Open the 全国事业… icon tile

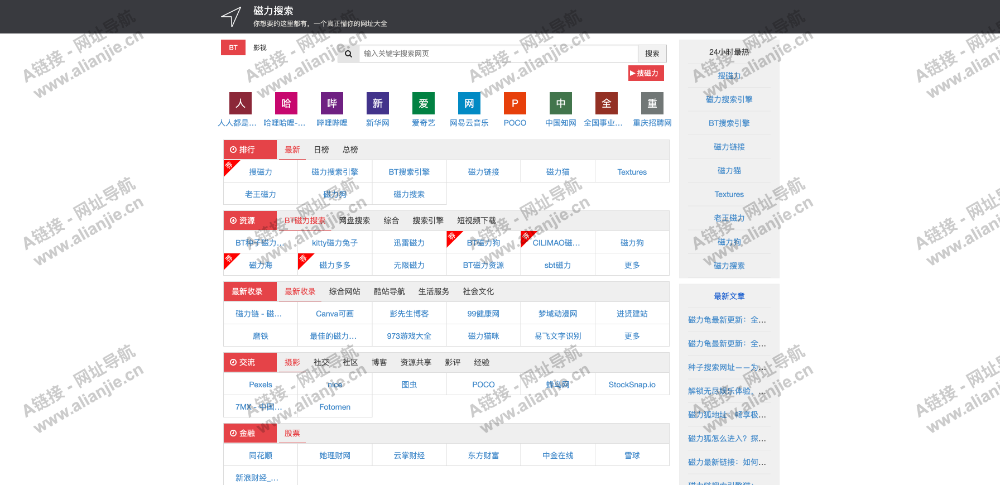pyautogui.click(x=607, y=103)
